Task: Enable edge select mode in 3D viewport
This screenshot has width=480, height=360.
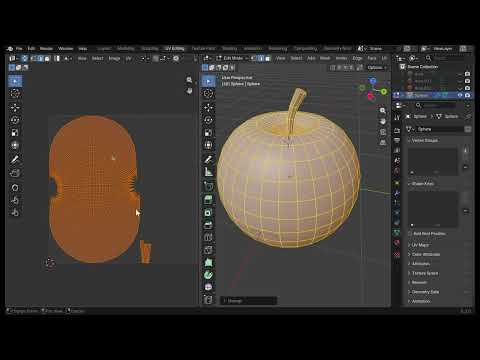Action: 261,59
